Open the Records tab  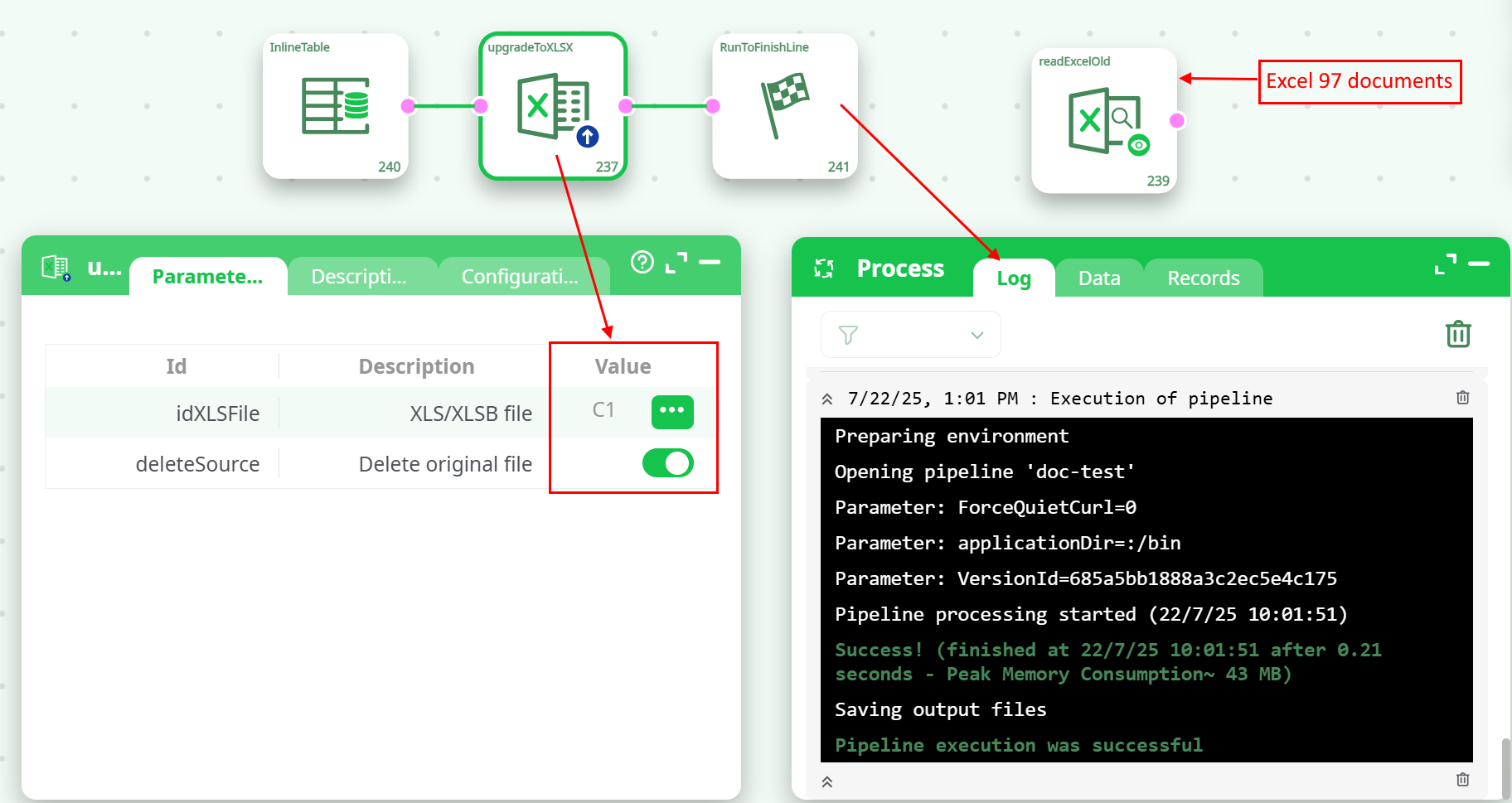click(x=1203, y=278)
